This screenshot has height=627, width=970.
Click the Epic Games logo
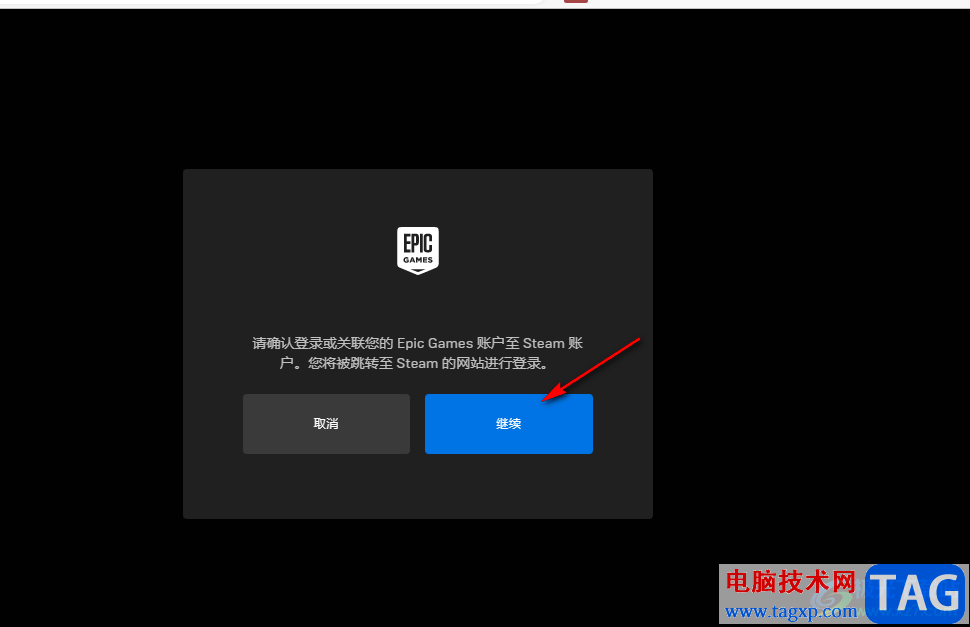coord(418,250)
